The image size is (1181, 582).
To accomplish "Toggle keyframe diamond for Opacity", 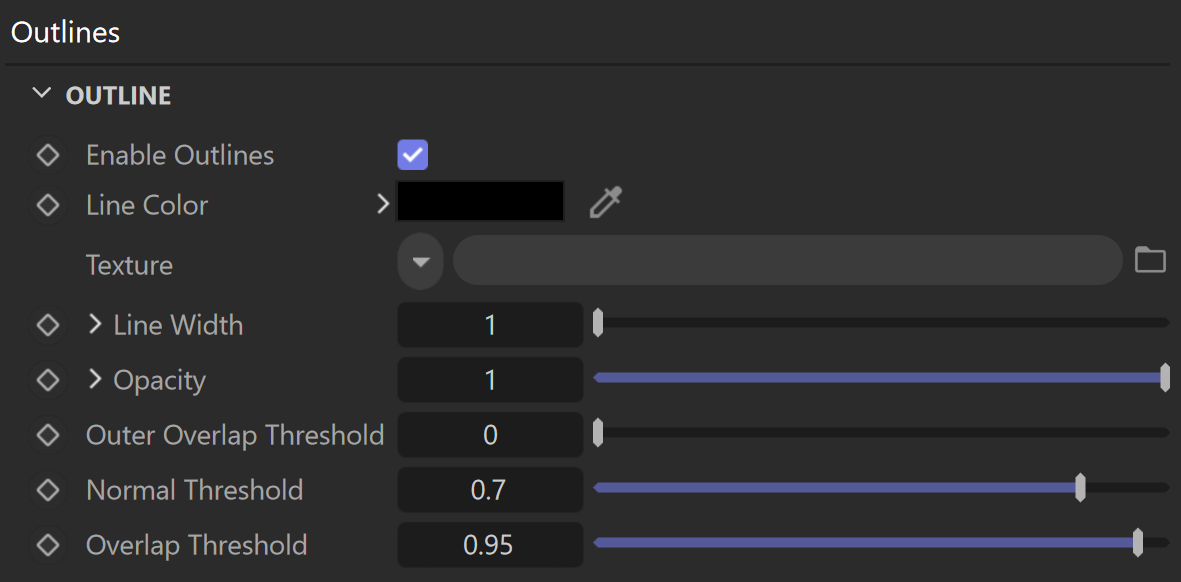I will click(x=48, y=380).
